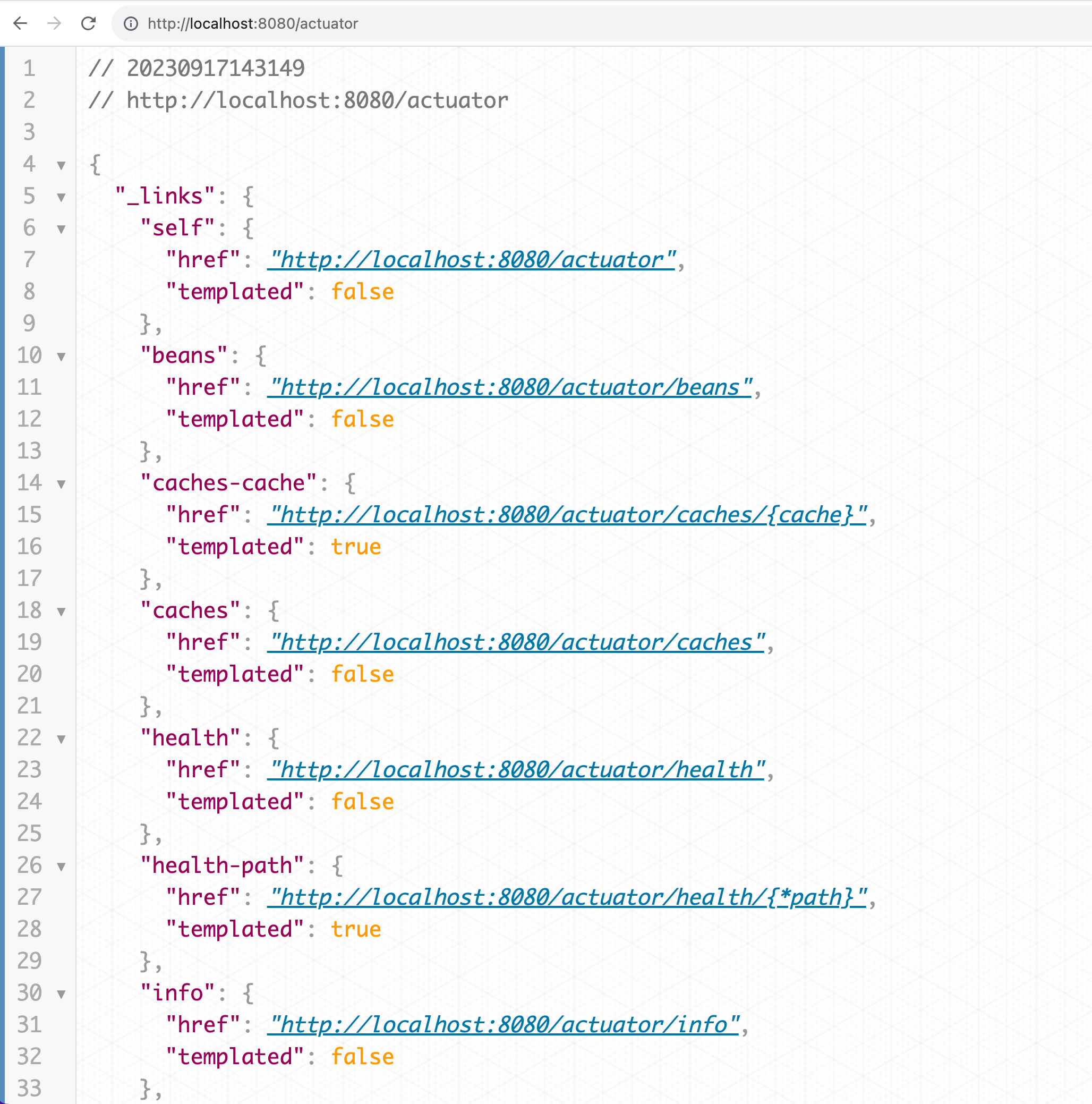
Task: Click the "beans" key
Action: [184, 355]
